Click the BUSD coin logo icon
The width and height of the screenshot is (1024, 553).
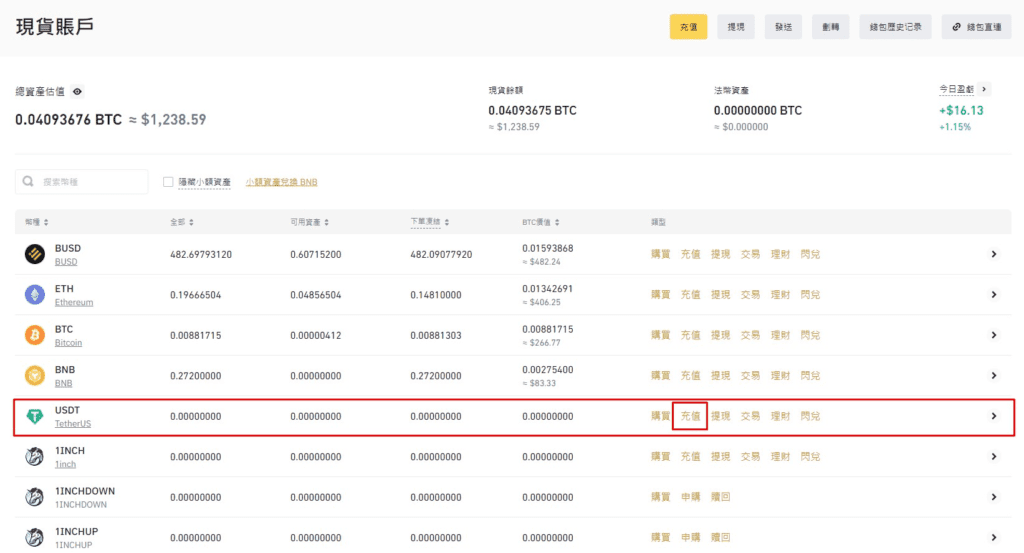pyautogui.click(x=35, y=254)
